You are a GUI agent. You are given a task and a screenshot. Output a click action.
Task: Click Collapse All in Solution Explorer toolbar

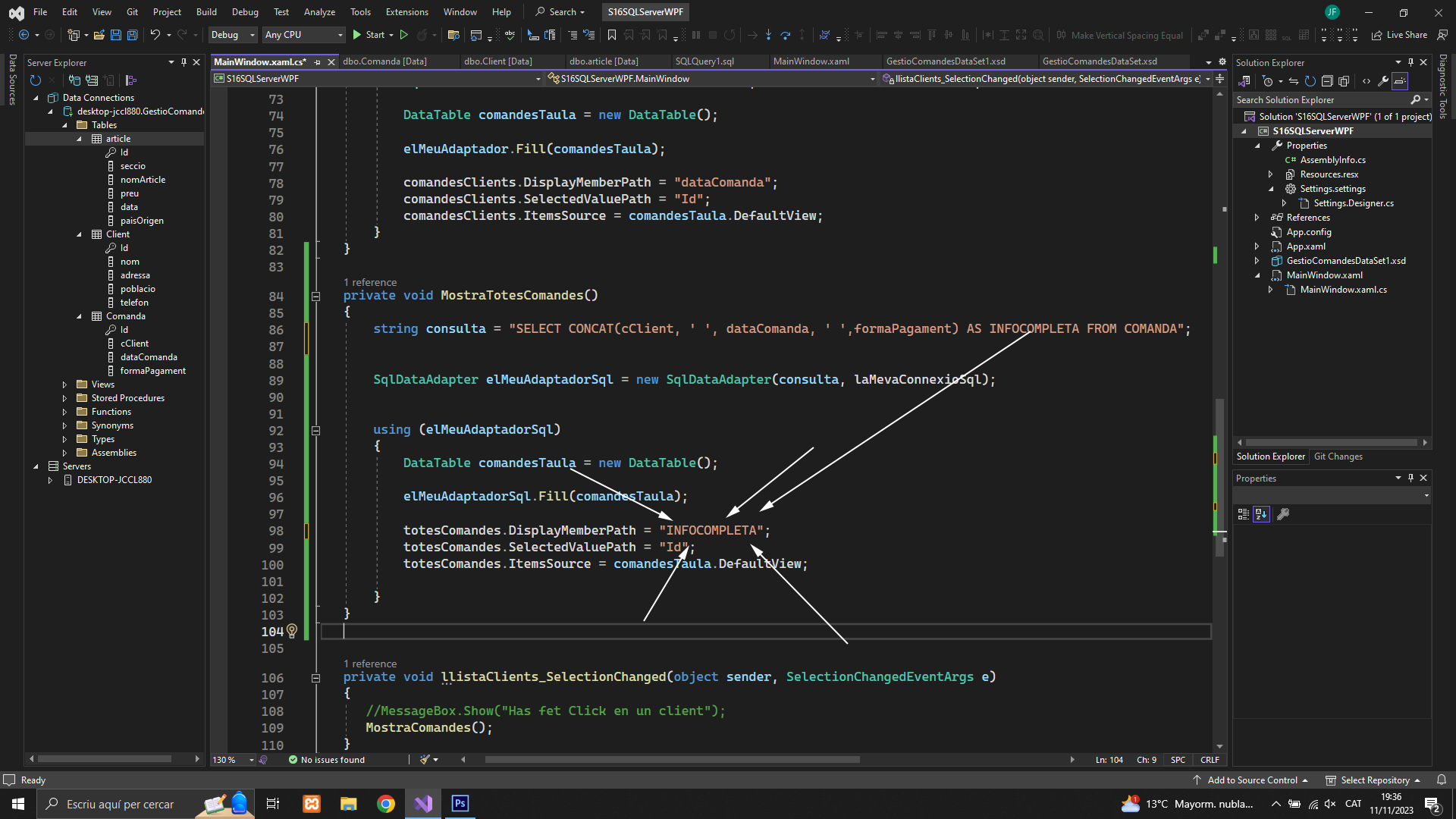coord(1326,81)
